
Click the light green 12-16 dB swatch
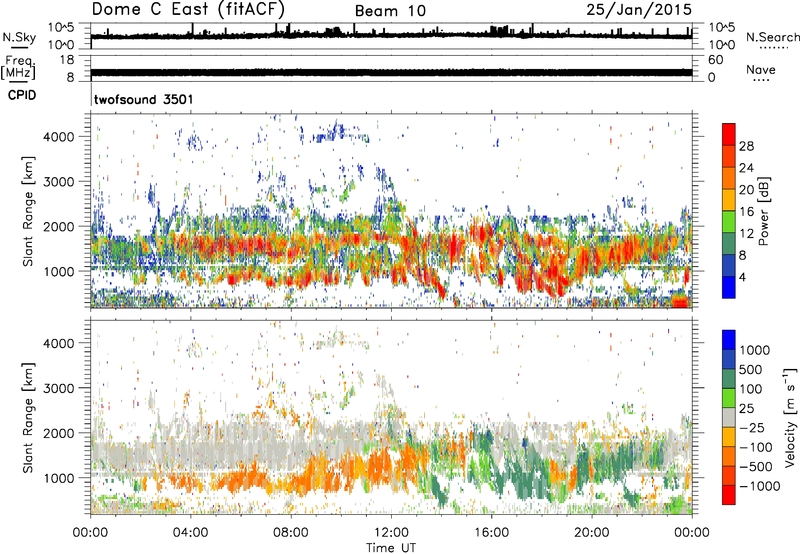729,221
